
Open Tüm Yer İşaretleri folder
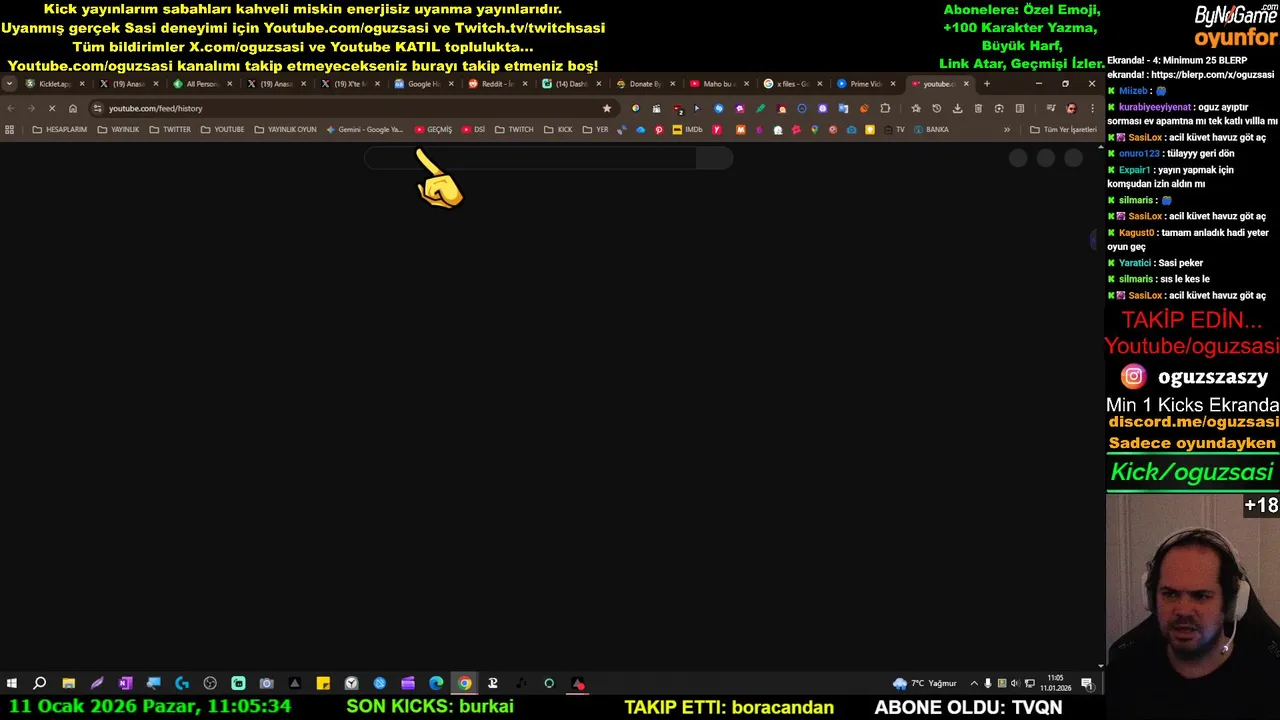pyautogui.click(x=1063, y=129)
